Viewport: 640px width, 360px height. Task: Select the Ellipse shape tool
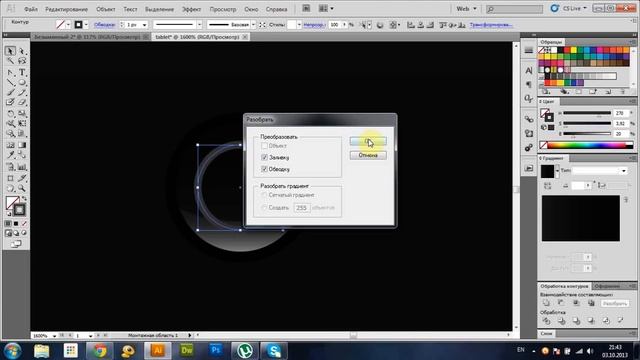pos(22,83)
